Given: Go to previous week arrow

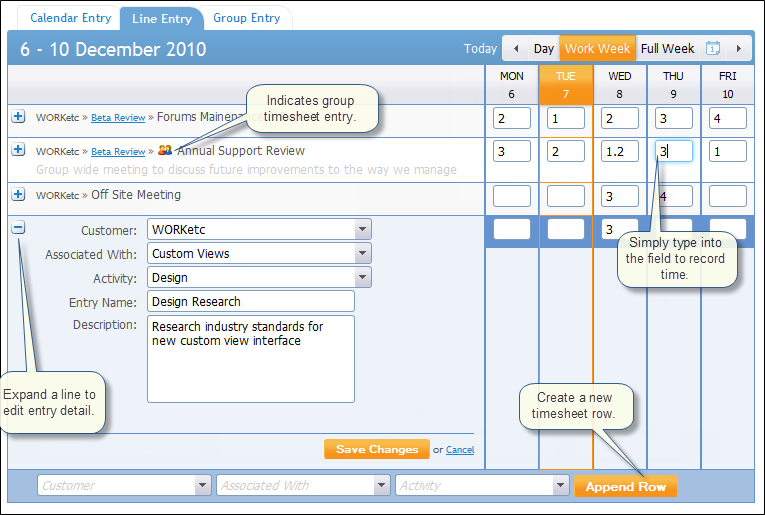Looking at the screenshot, I should pyautogui.click(x=515, y=48).
